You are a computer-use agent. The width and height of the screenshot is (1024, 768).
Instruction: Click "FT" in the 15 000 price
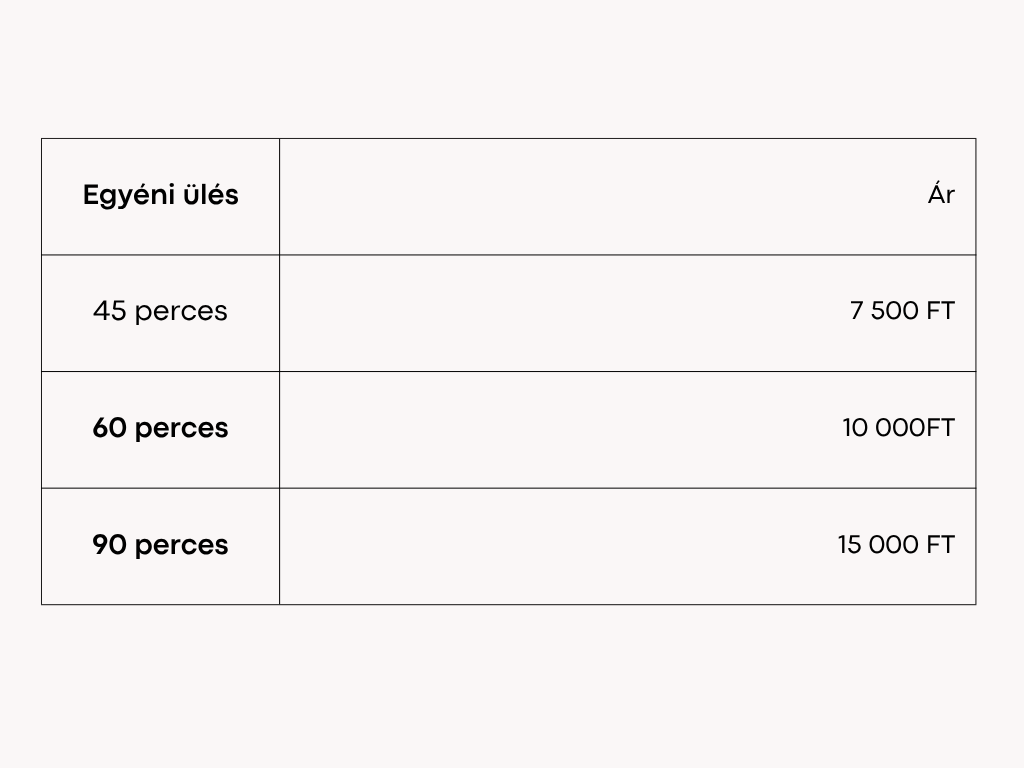941,545
